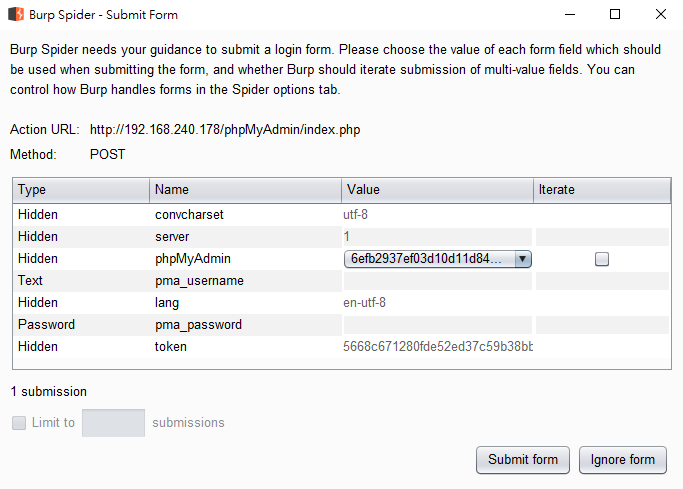Viewport: 683px width, 489px height.
Task: Maximize the Submit Form window
Action: point(615,15)
